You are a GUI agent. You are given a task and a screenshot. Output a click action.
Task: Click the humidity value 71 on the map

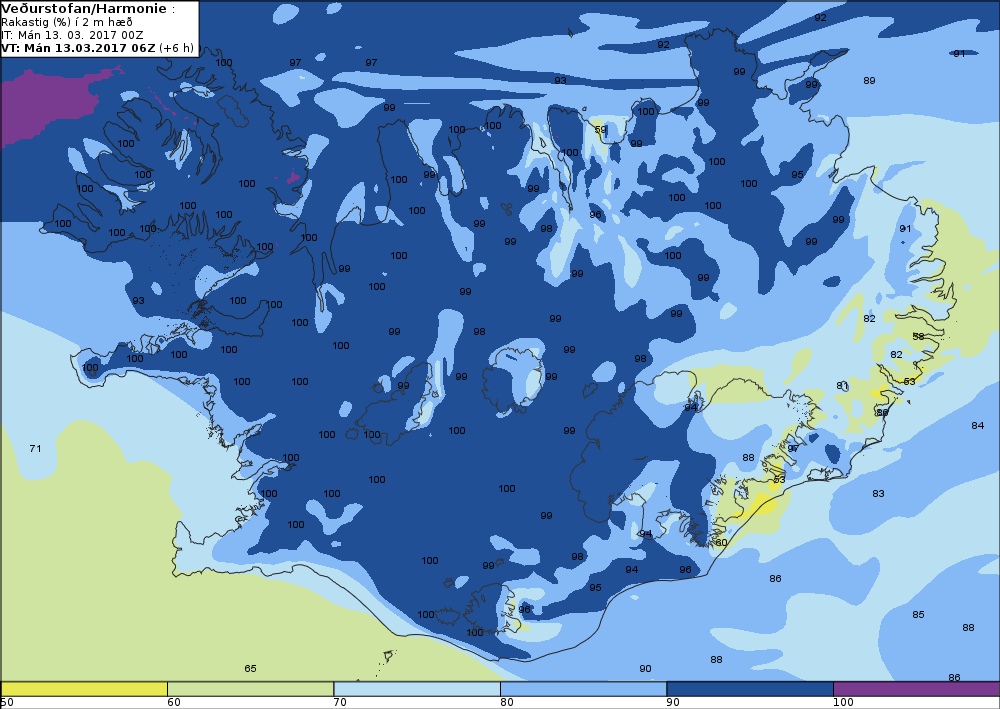[35, 448]
